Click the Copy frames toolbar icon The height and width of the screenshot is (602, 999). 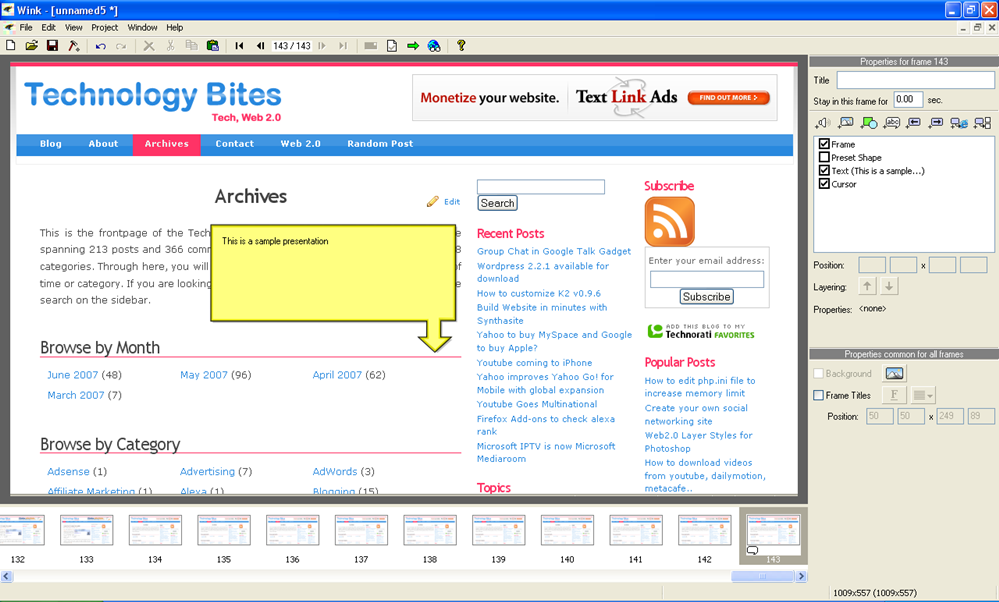(x=191, y=46)
